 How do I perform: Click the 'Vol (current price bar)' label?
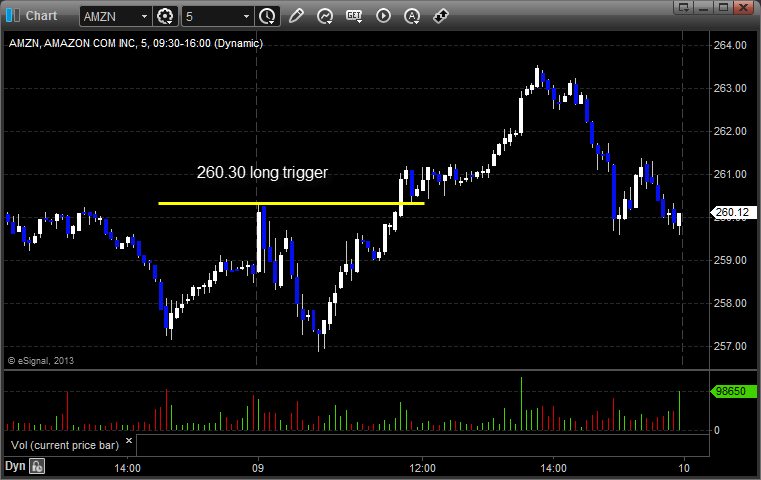pos(65,445)
